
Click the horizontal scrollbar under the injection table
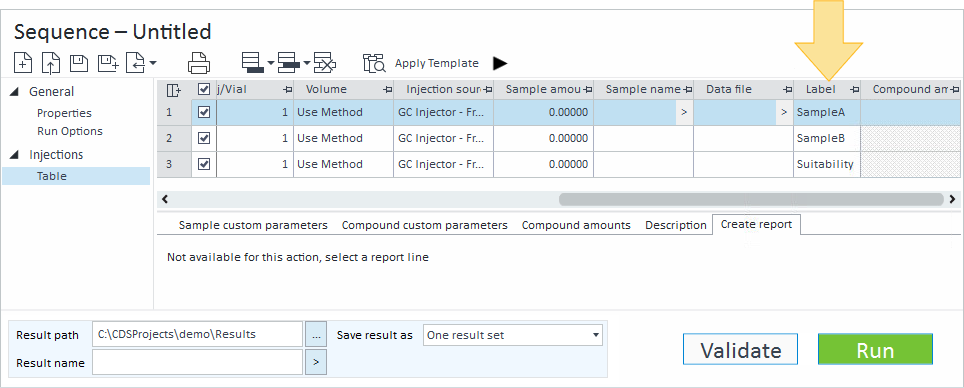click(751, 199)
